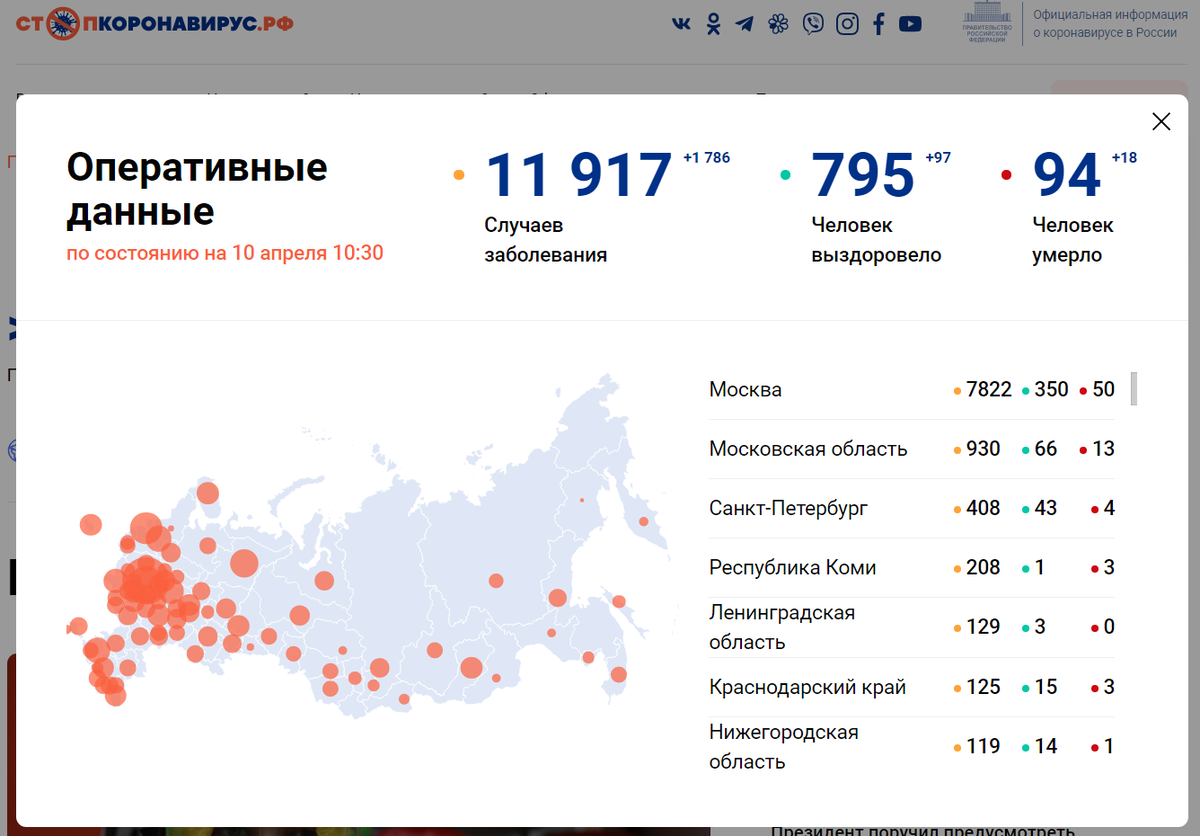The image size is (1200, 836).
Task: Click the recovered count 795
Action: pyautogui.click(x=863, y=175)
